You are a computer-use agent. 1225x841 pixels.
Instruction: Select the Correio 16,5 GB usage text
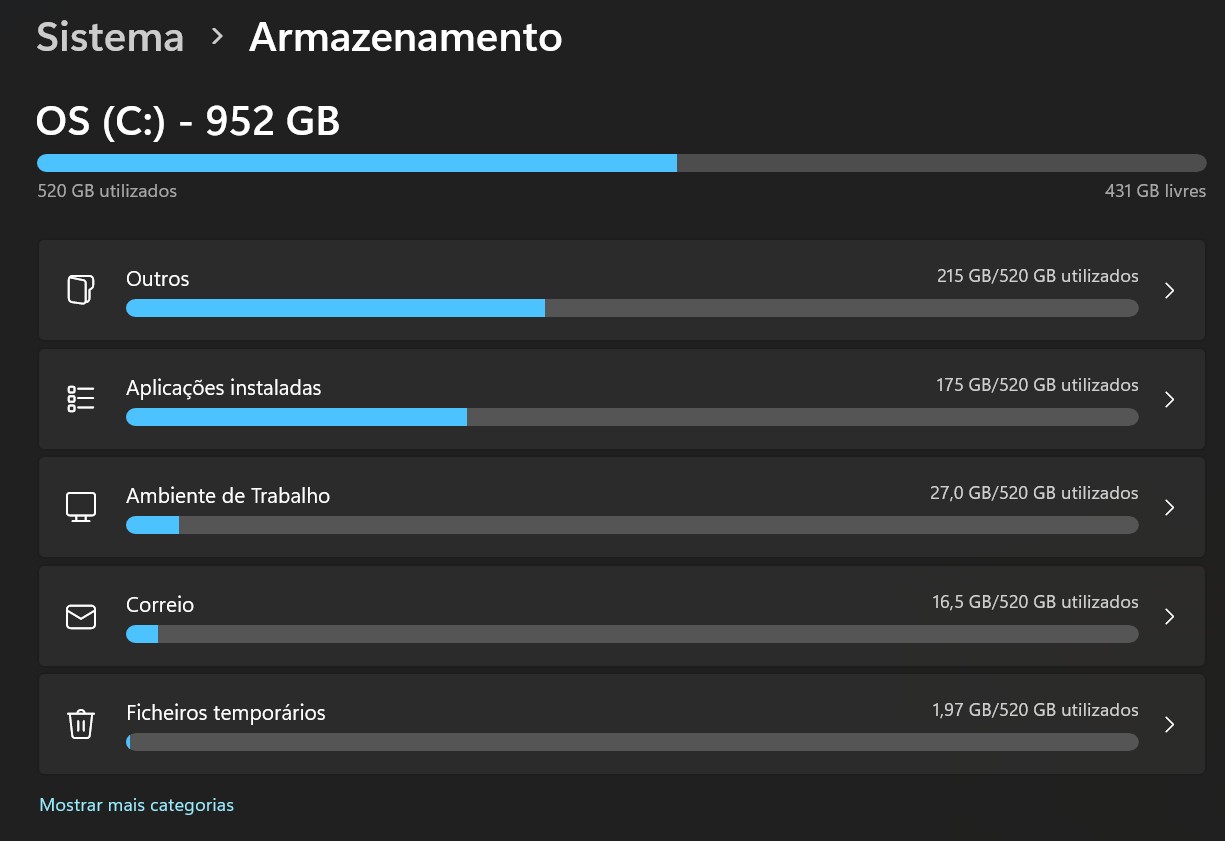point(1034,602)
